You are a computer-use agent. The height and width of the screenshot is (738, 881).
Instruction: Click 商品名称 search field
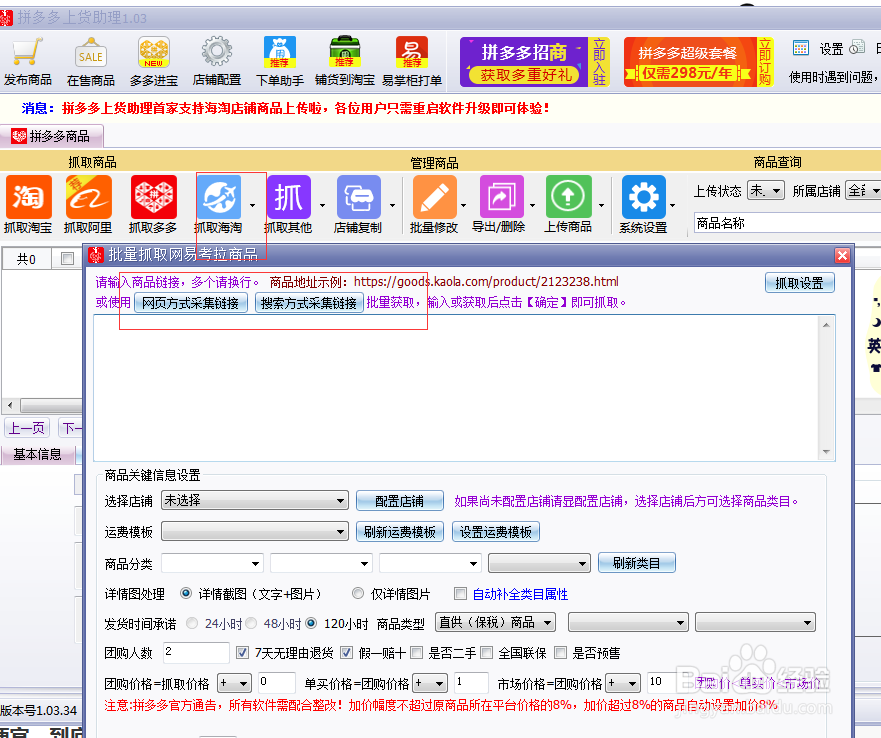tap(787, 223)
